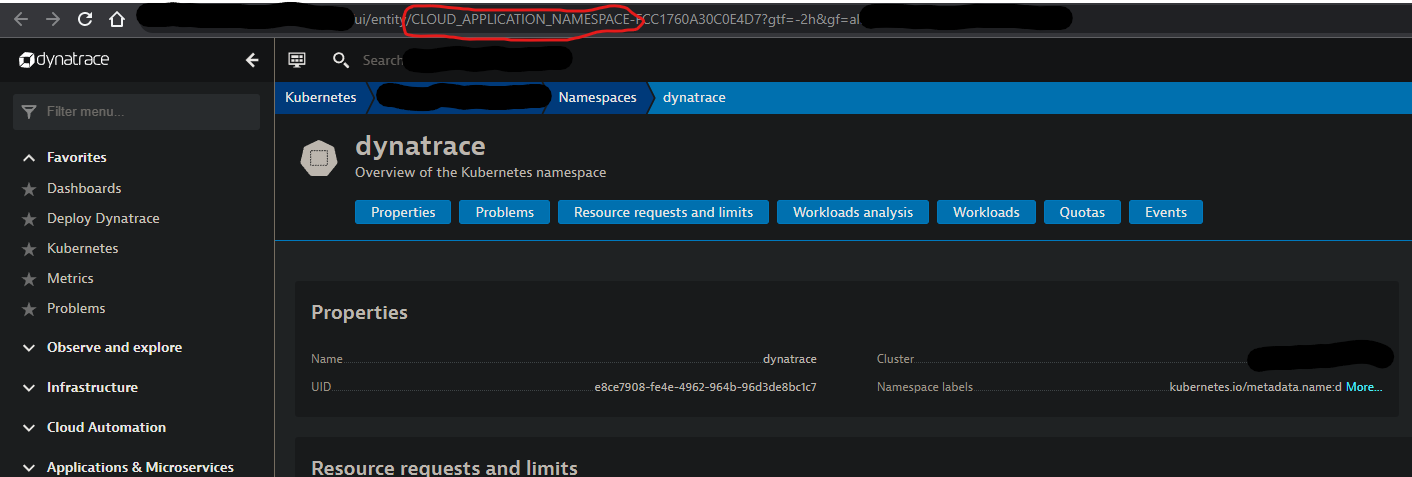Click the search magnifier icon
Image resolution: width=1412 pixels, height=477 pixels.
(341, 60)
